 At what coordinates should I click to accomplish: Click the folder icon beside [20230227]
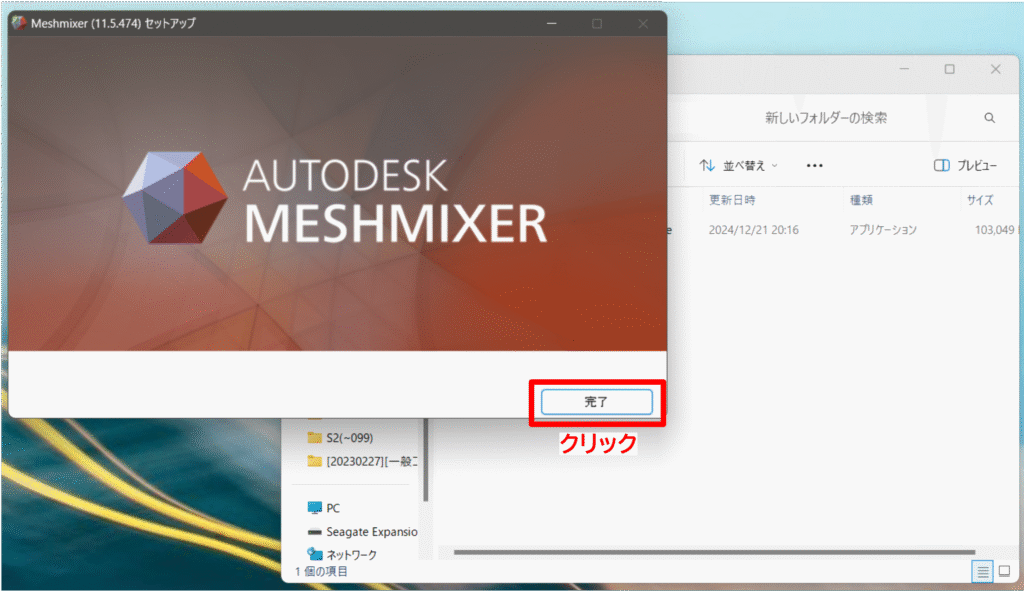(x=315, y=461)
